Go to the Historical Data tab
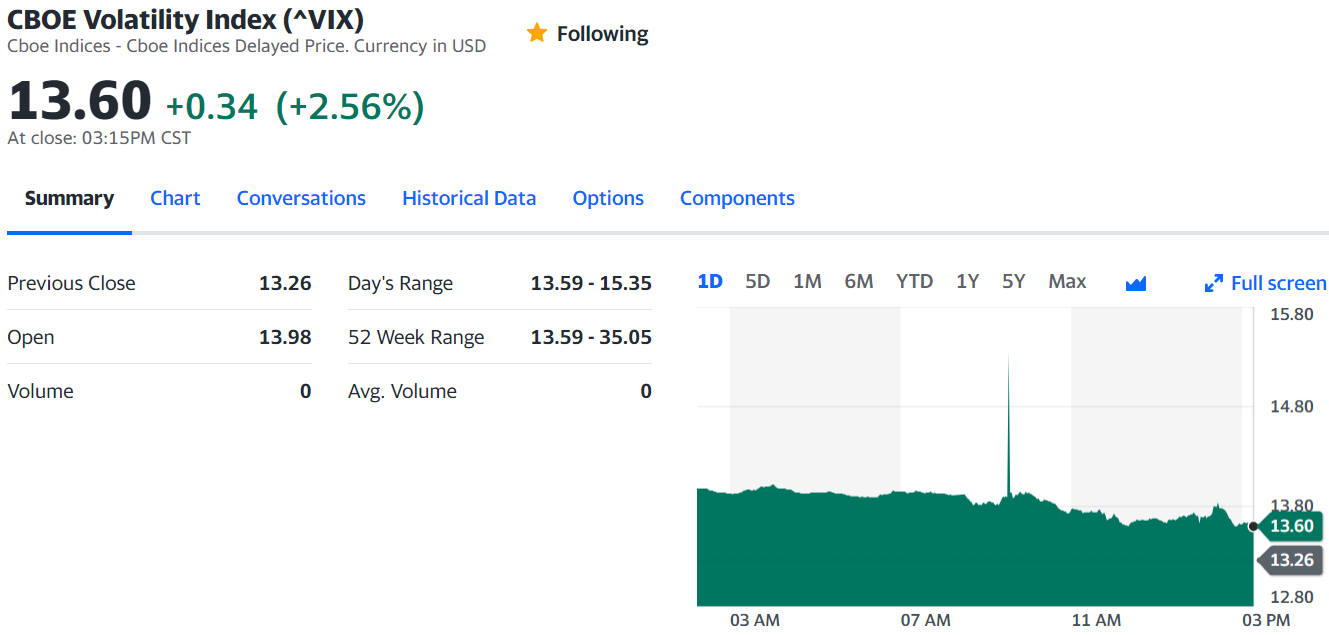The image size is (1329, 635). click(469, 198)
